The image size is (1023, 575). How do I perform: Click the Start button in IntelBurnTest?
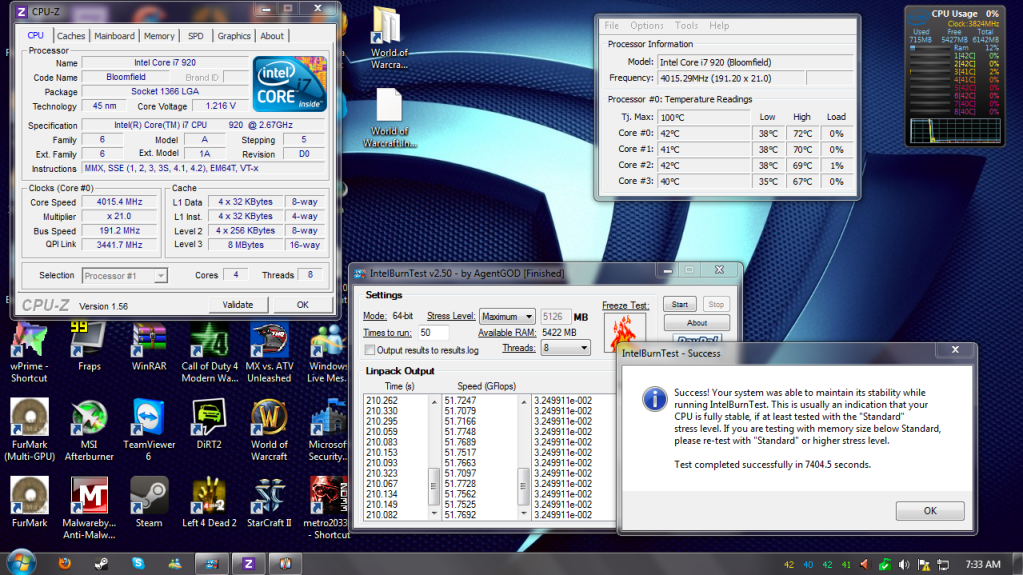click(x=680, y=304)
